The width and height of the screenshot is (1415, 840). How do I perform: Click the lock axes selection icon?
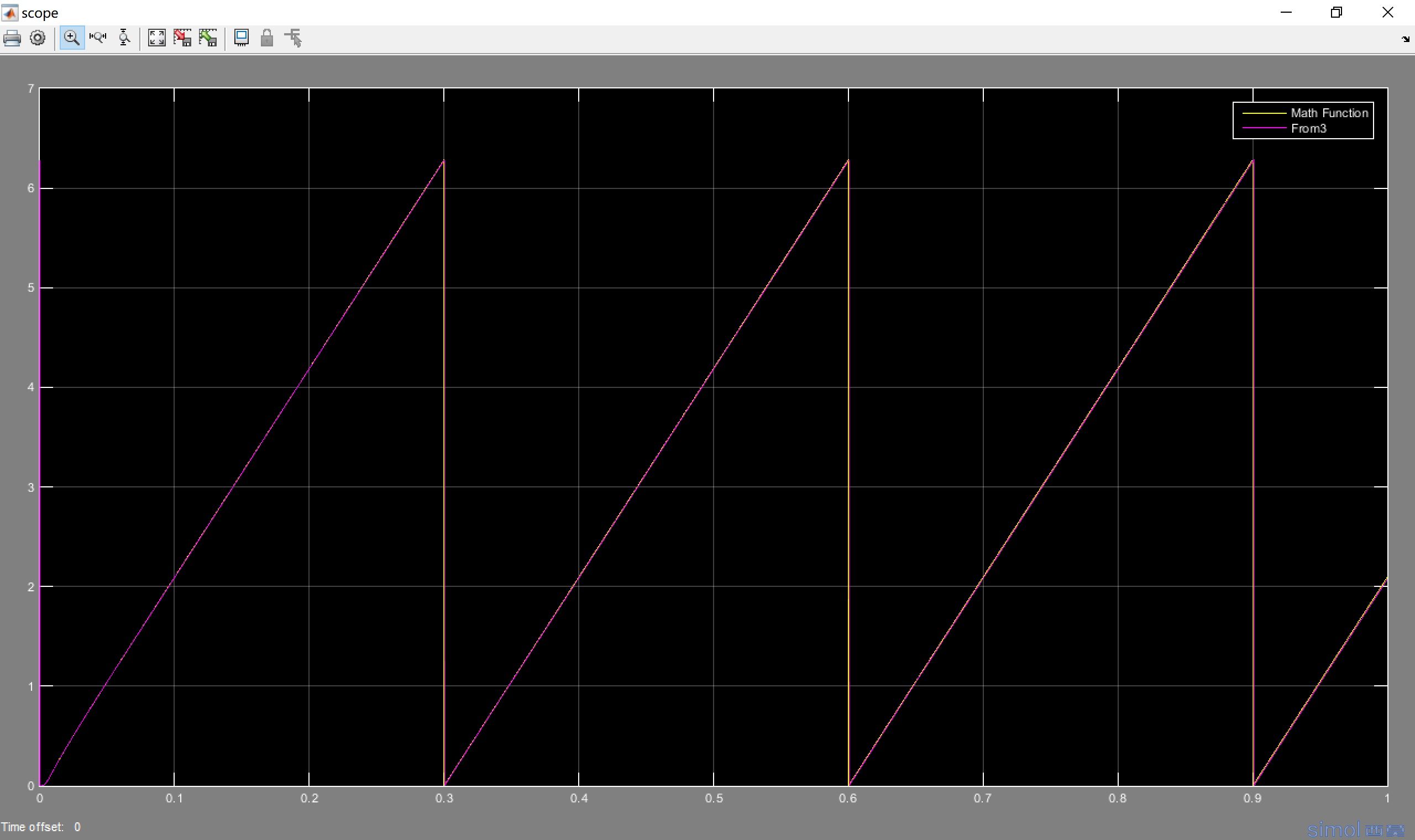[x=266, y=38]
